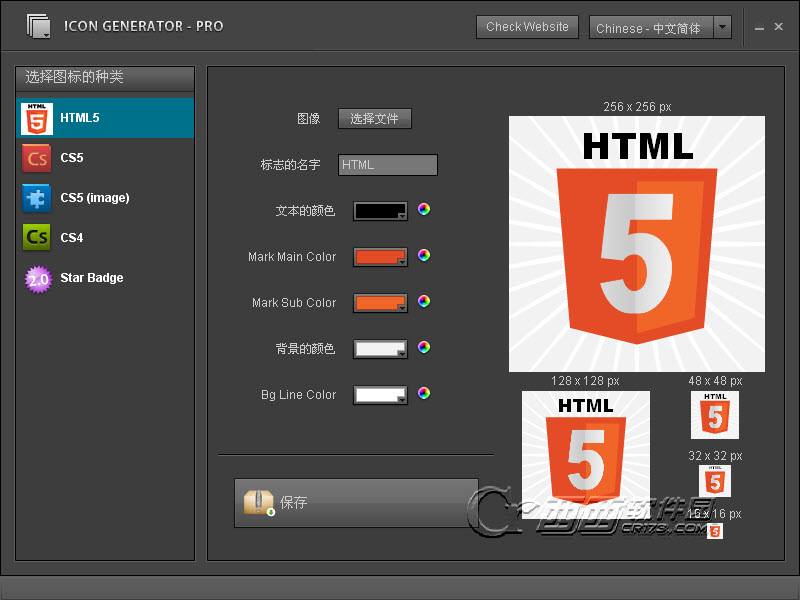
Task: Open color wheel for background color
Action: point(424,347)
